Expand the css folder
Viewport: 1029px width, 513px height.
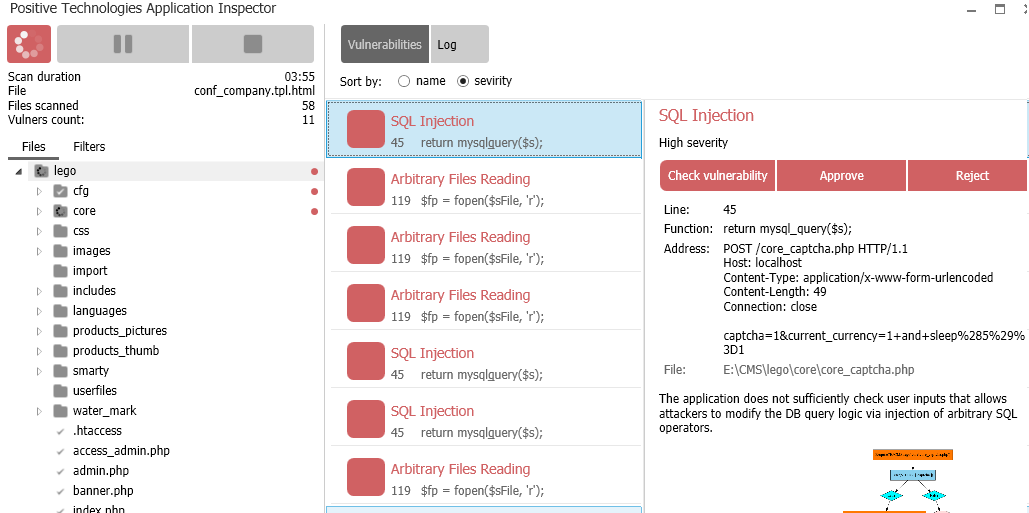click(x=39, y=232)
